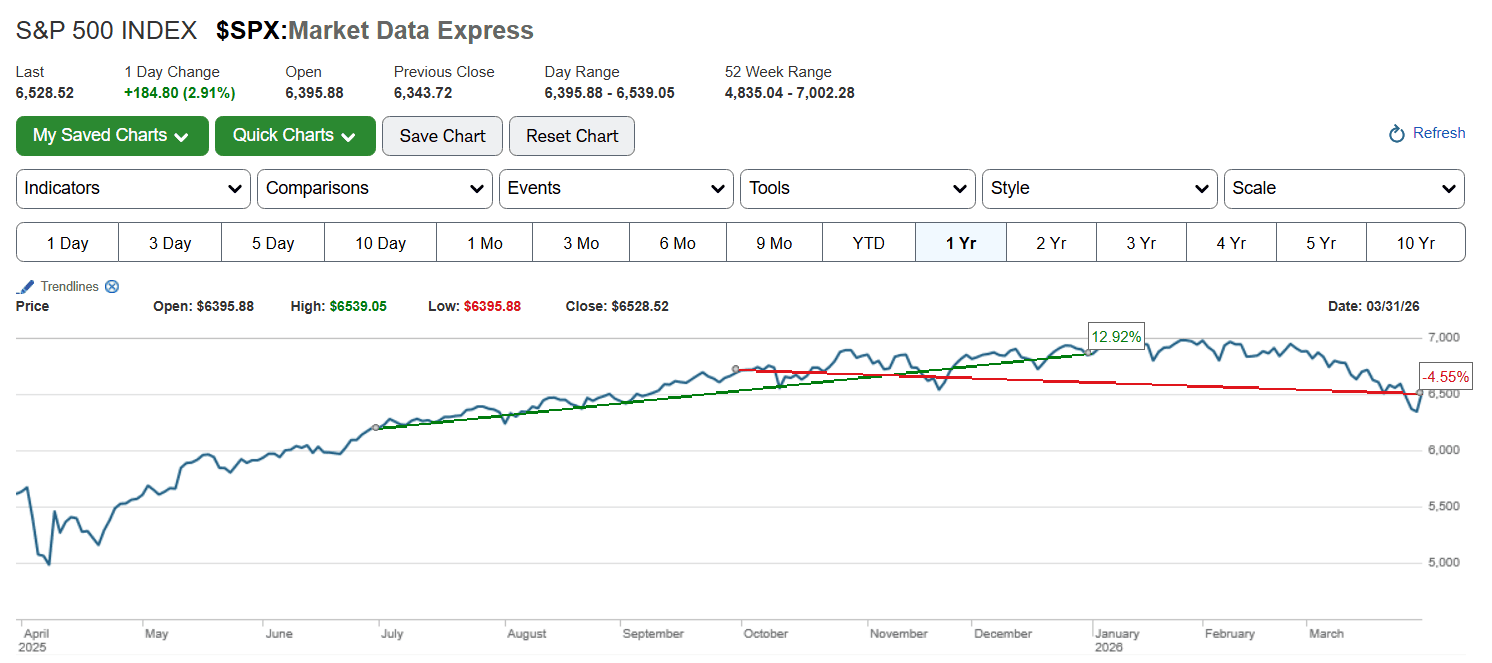Expand the Comparisons dropdown
Image resolution: width=1492 pixels, height=663 pixels.
[375, 189]
